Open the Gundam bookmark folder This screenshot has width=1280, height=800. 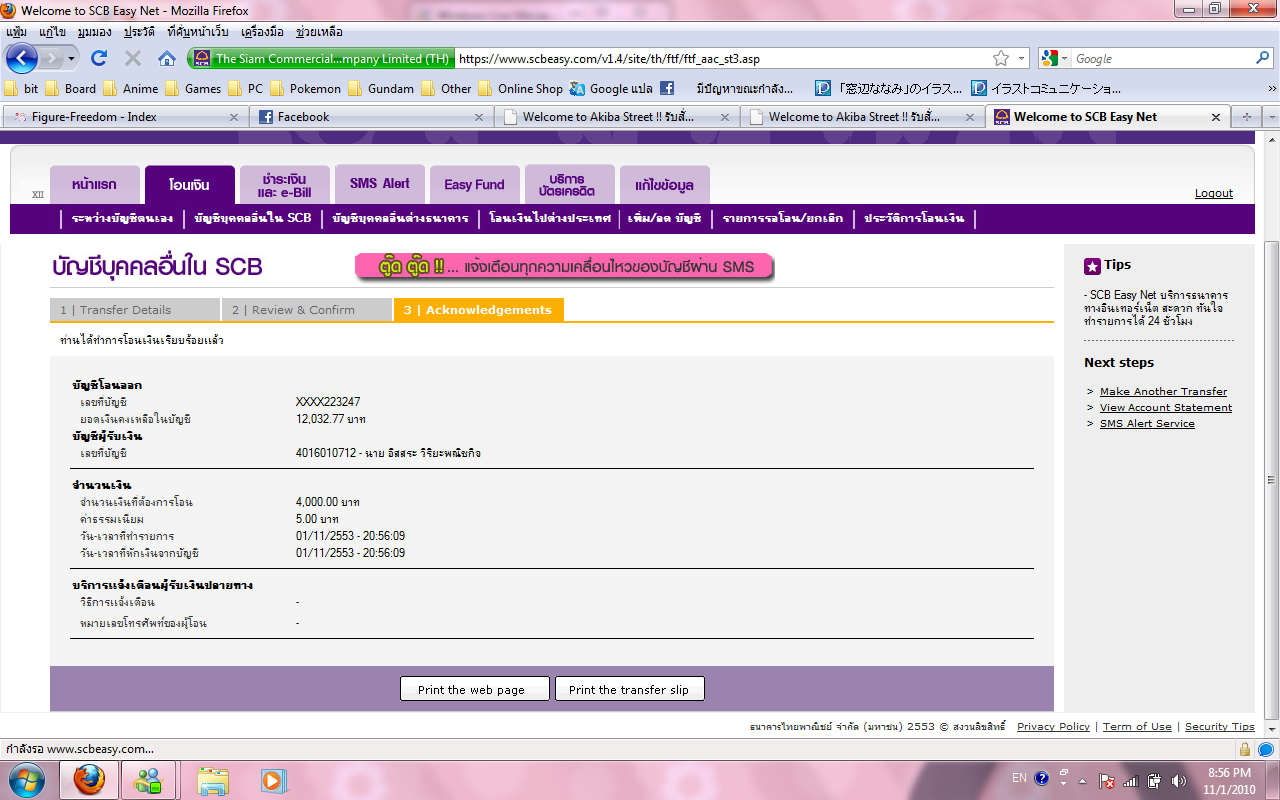click(381, 88)
